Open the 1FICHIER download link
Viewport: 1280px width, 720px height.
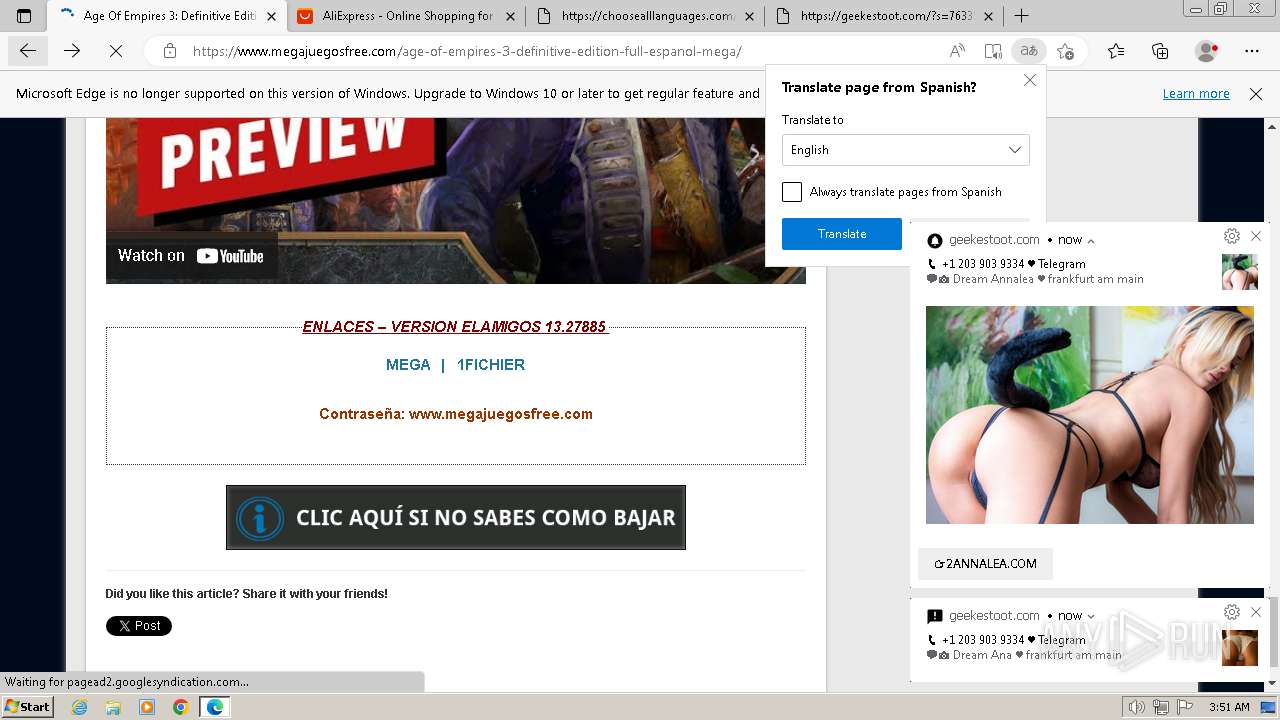(491, 365)
